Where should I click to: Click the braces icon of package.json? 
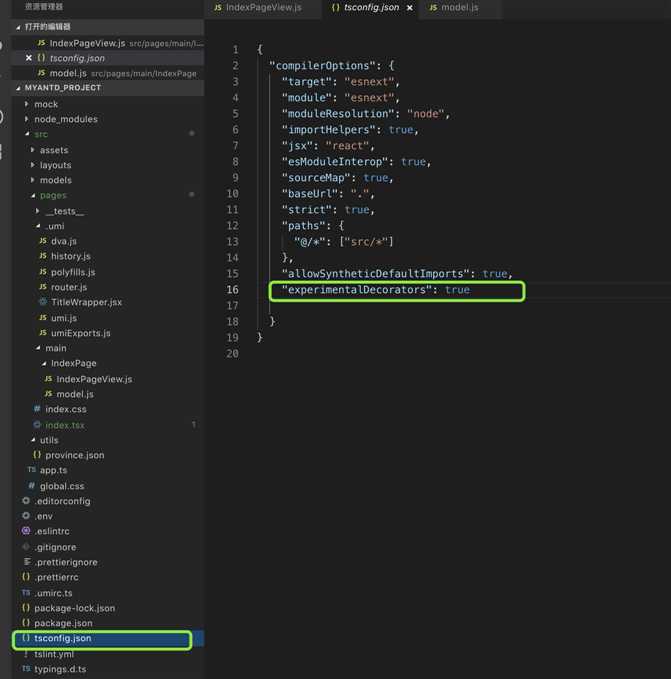pyautogui.click(x=26, y=623)
